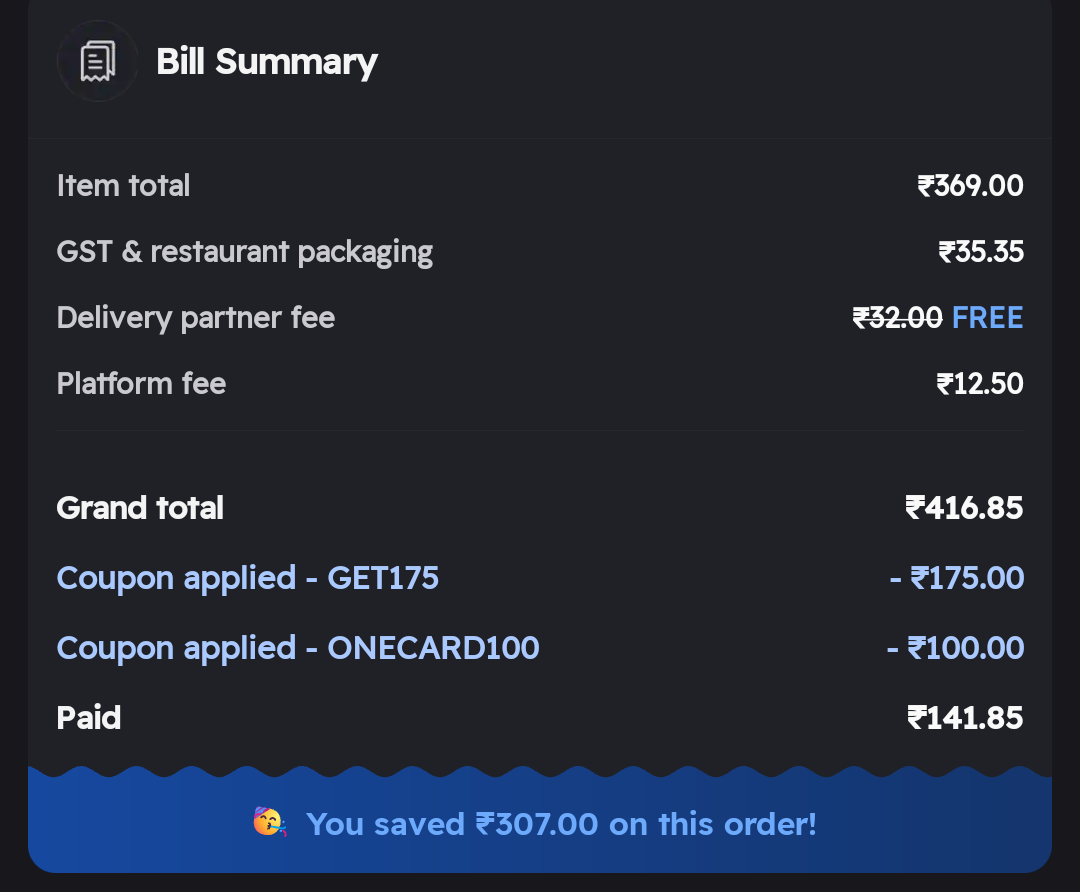Click the ₹141.85 paid amount
The image size is (1080, 892).
(x=965, y=718)
